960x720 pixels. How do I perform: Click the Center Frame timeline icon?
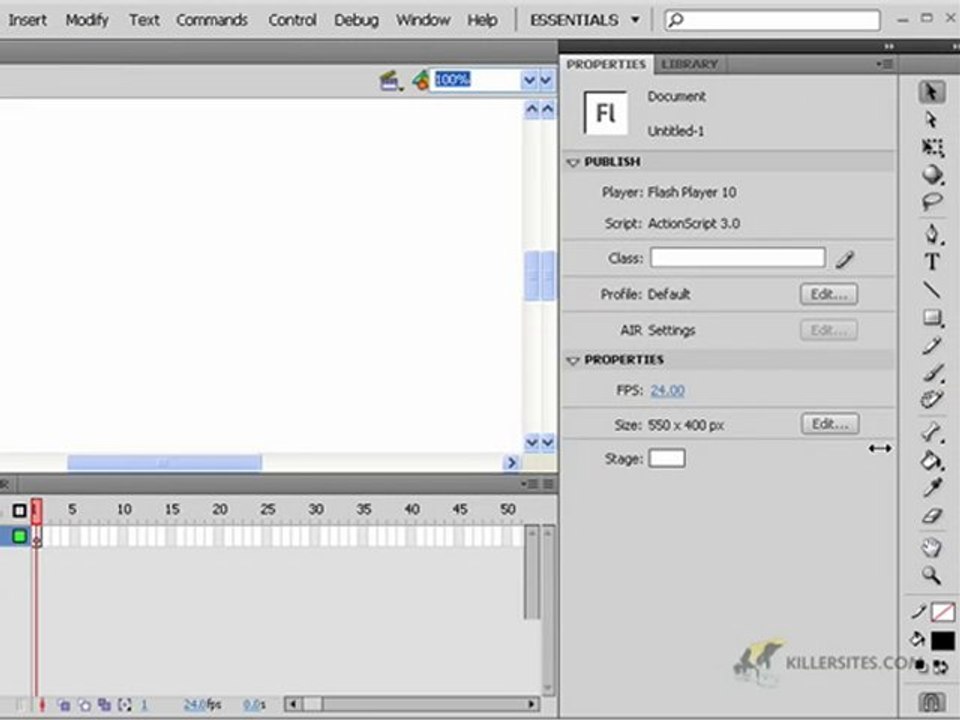click(42, 705)
